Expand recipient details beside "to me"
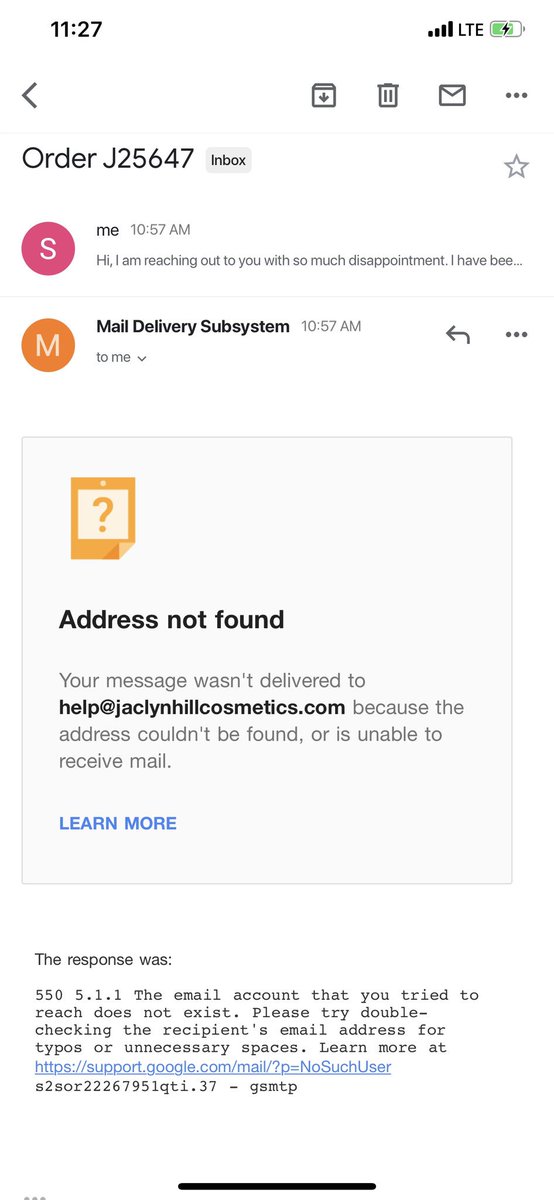 click(141, 358)
